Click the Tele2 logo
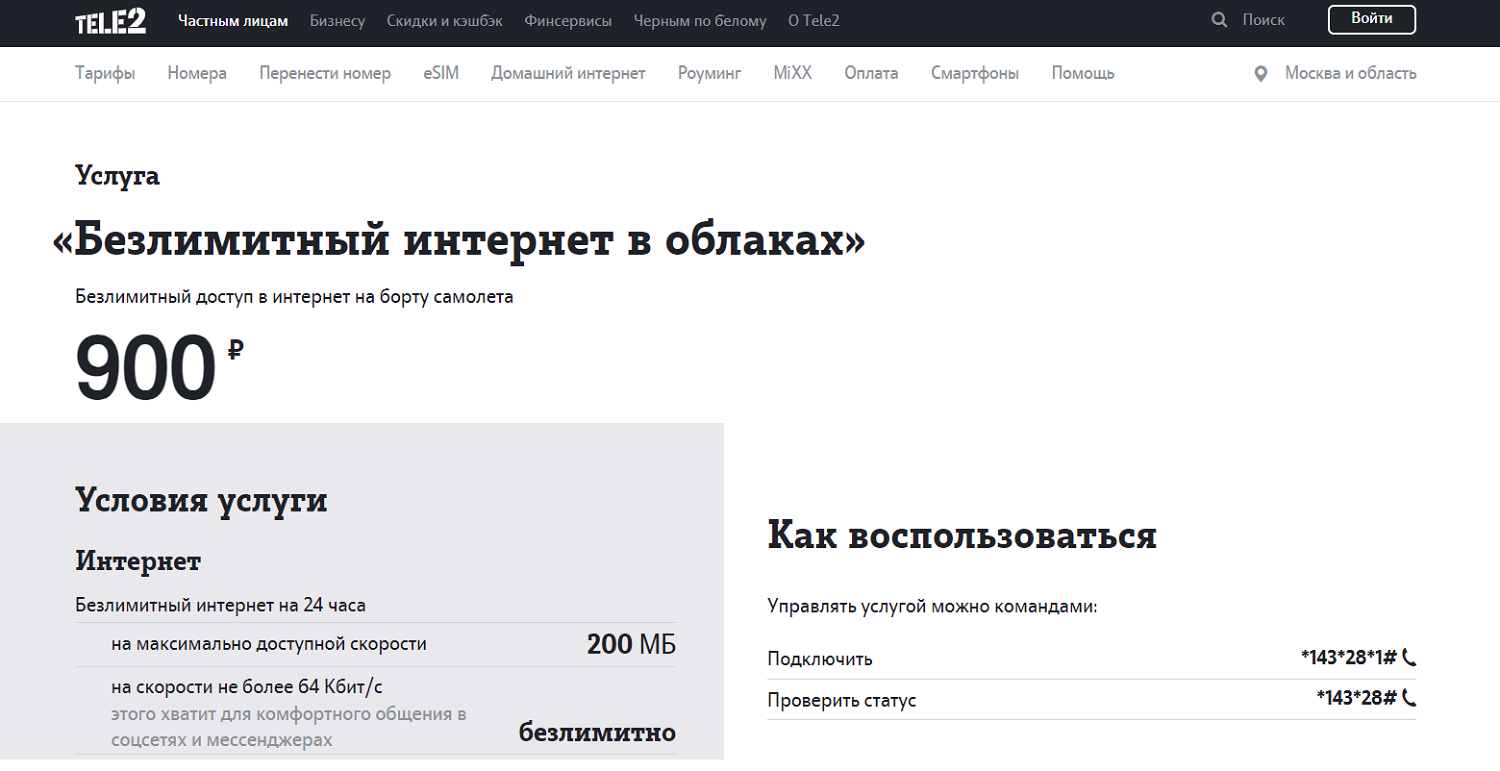Image resolution: width=1500 pixels, height=771 pixels. tap(111, 21)
